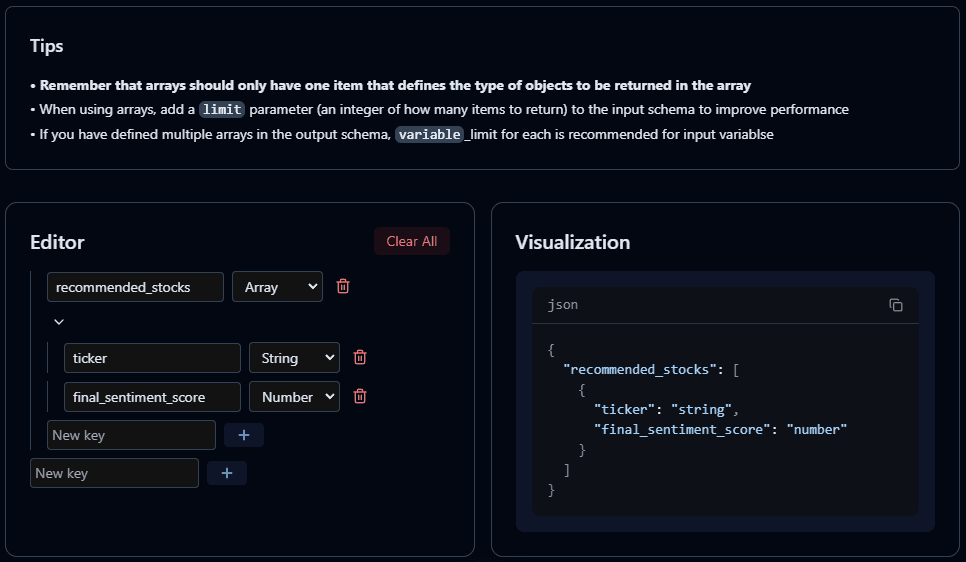
Task: Collapse the recommended_stocks array children
Action: tap(59, 322)
